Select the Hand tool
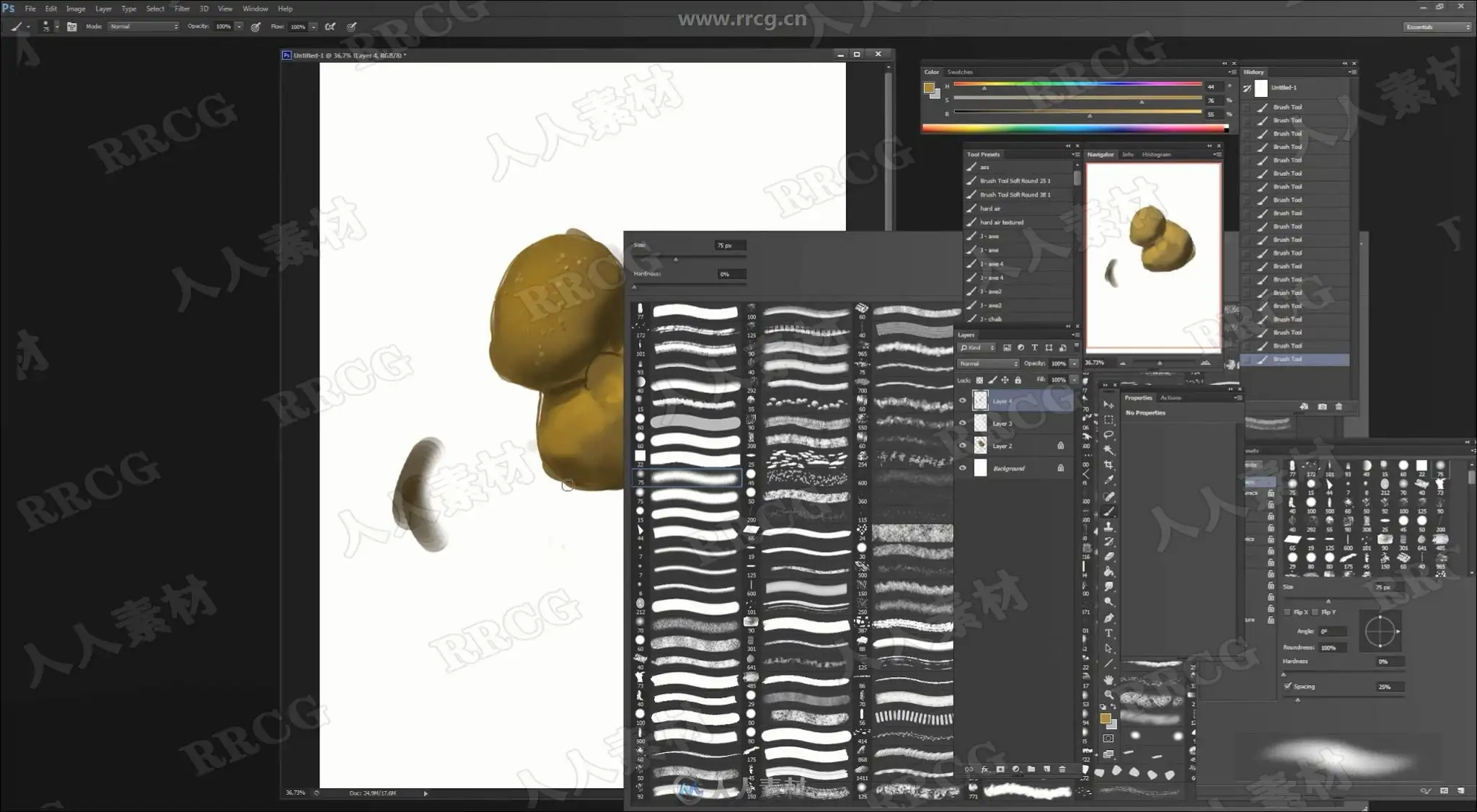The image size is (1477, 812). (1108, 679)
